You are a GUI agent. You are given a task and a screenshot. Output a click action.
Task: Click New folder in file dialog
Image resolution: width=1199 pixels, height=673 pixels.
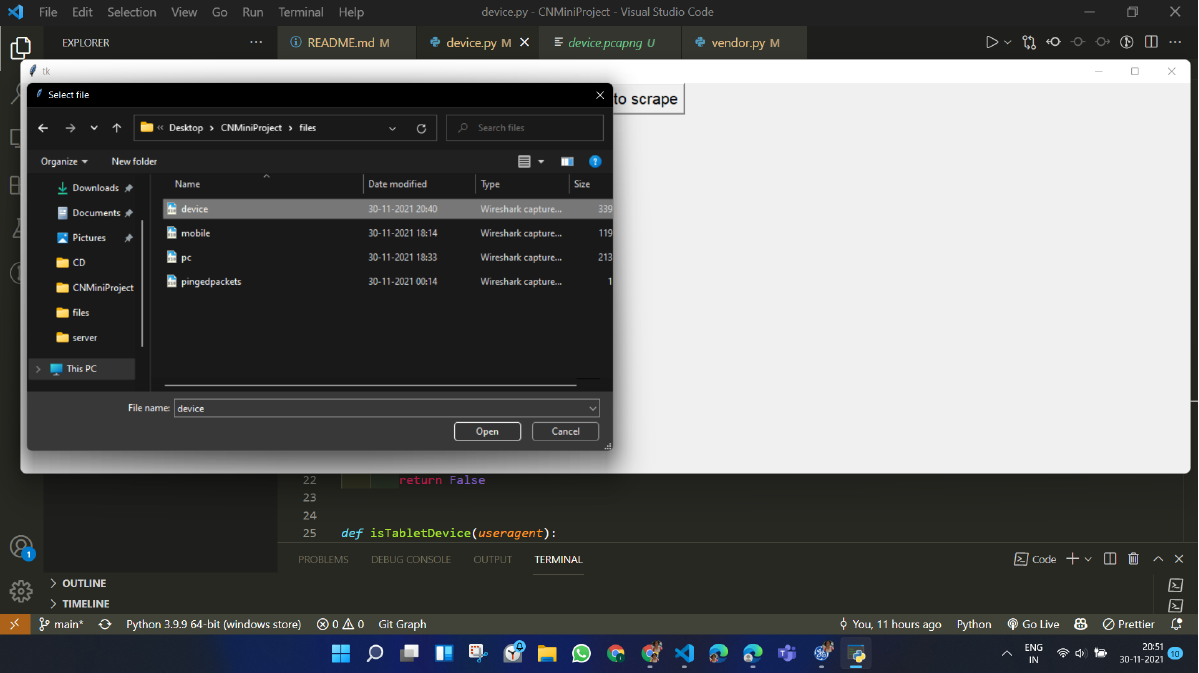coord(134,161)
